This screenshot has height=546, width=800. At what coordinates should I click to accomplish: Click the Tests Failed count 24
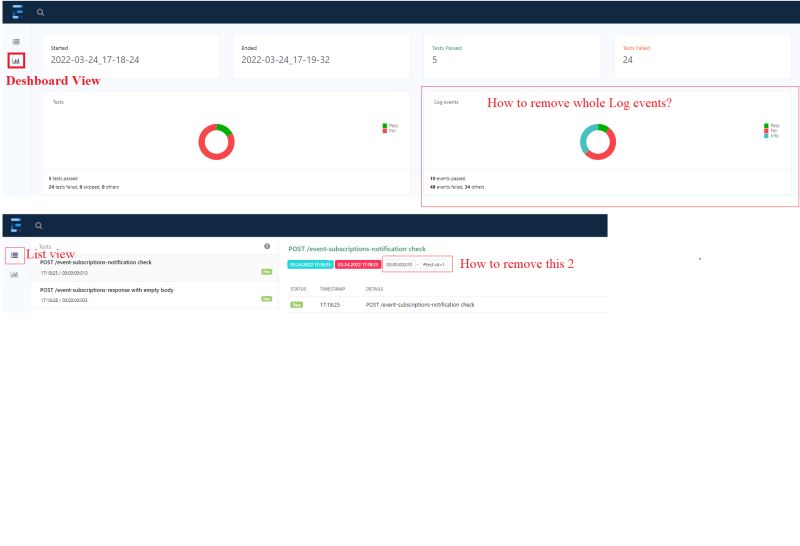pos(628,60)
